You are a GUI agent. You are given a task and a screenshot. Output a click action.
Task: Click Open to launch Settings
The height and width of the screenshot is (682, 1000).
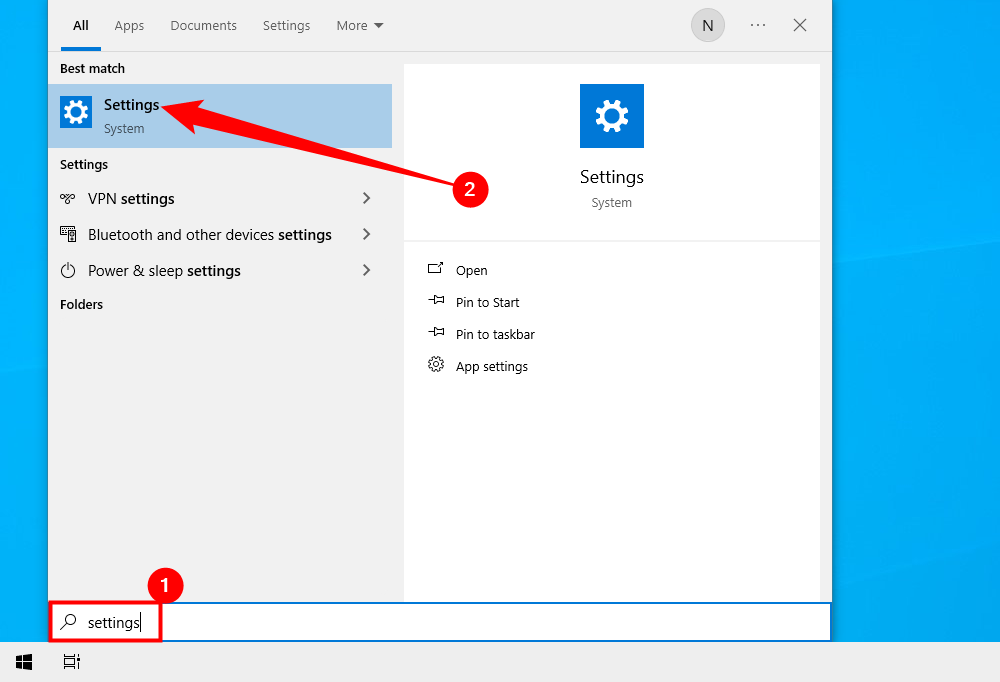470,269
